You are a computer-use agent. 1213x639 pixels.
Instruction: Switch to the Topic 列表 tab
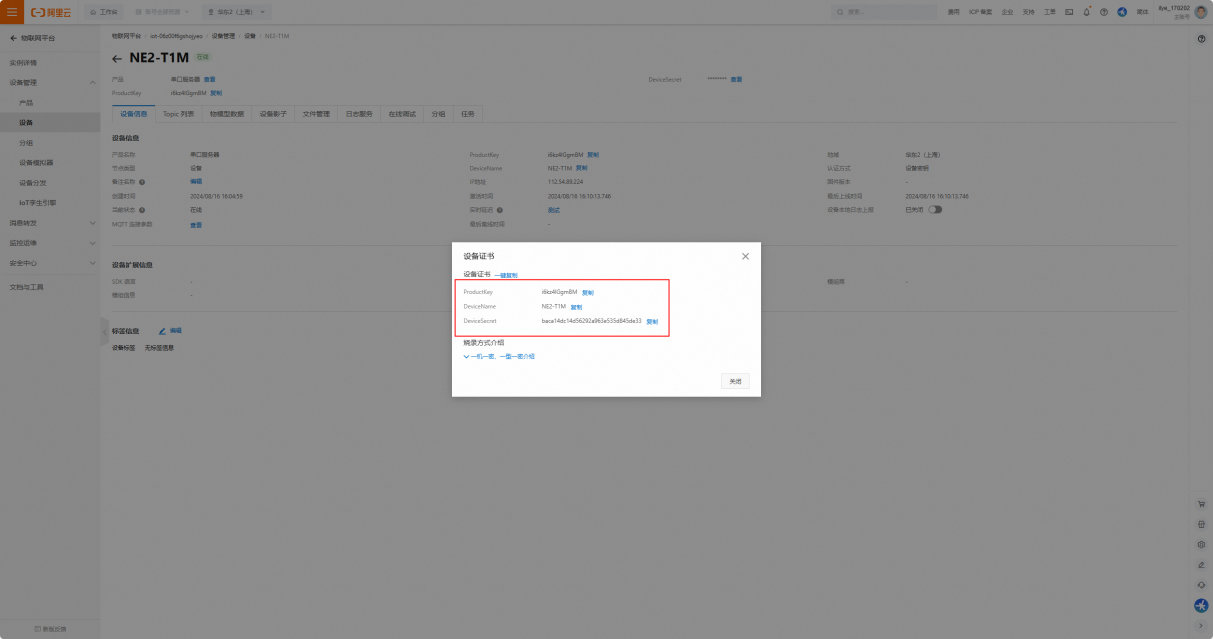tap(179, 114)
